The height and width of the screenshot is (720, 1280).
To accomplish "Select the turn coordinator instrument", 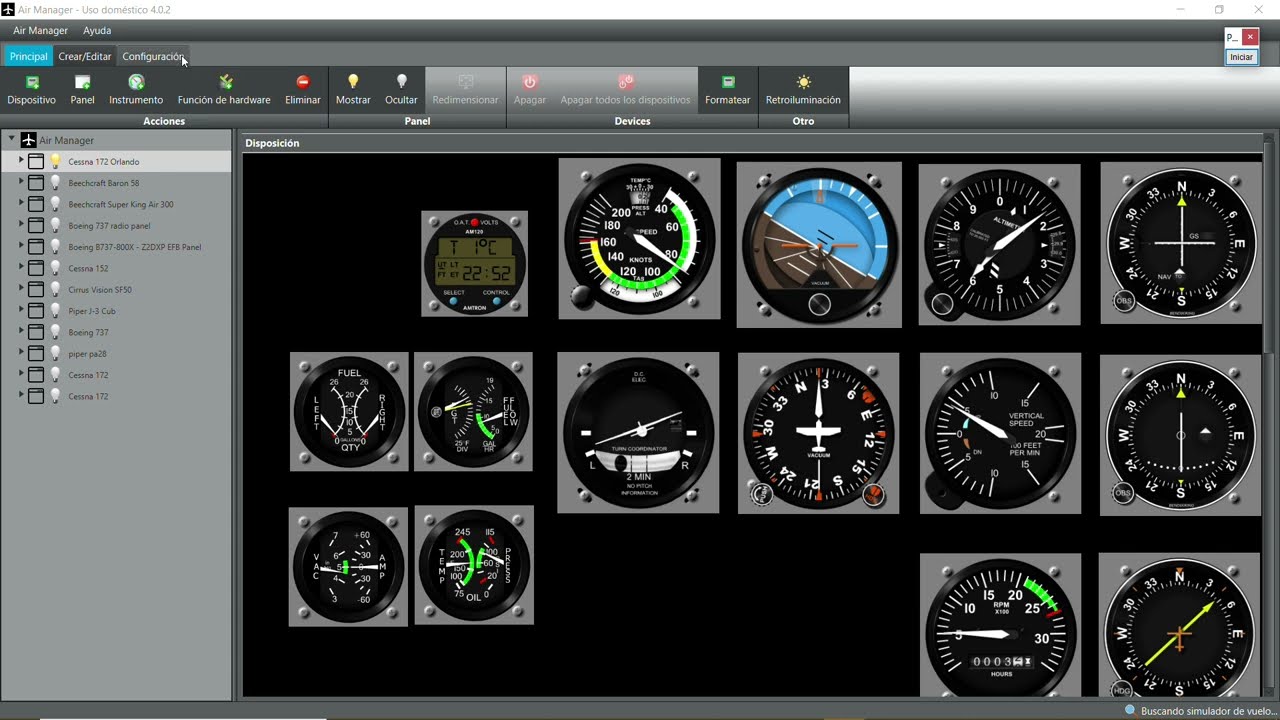I will pos(638,433).
